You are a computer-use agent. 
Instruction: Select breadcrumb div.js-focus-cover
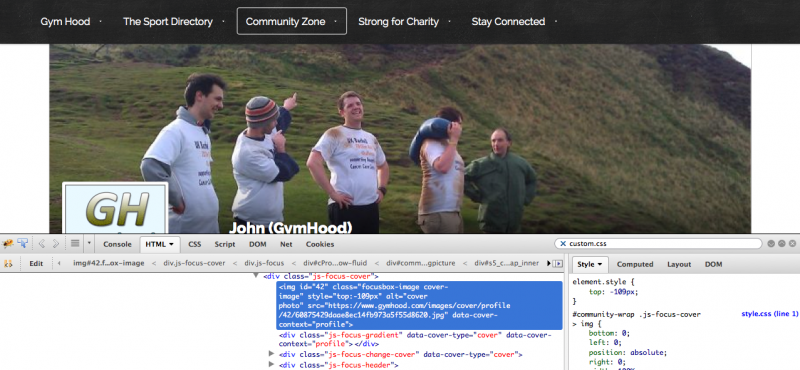(194, 264)
